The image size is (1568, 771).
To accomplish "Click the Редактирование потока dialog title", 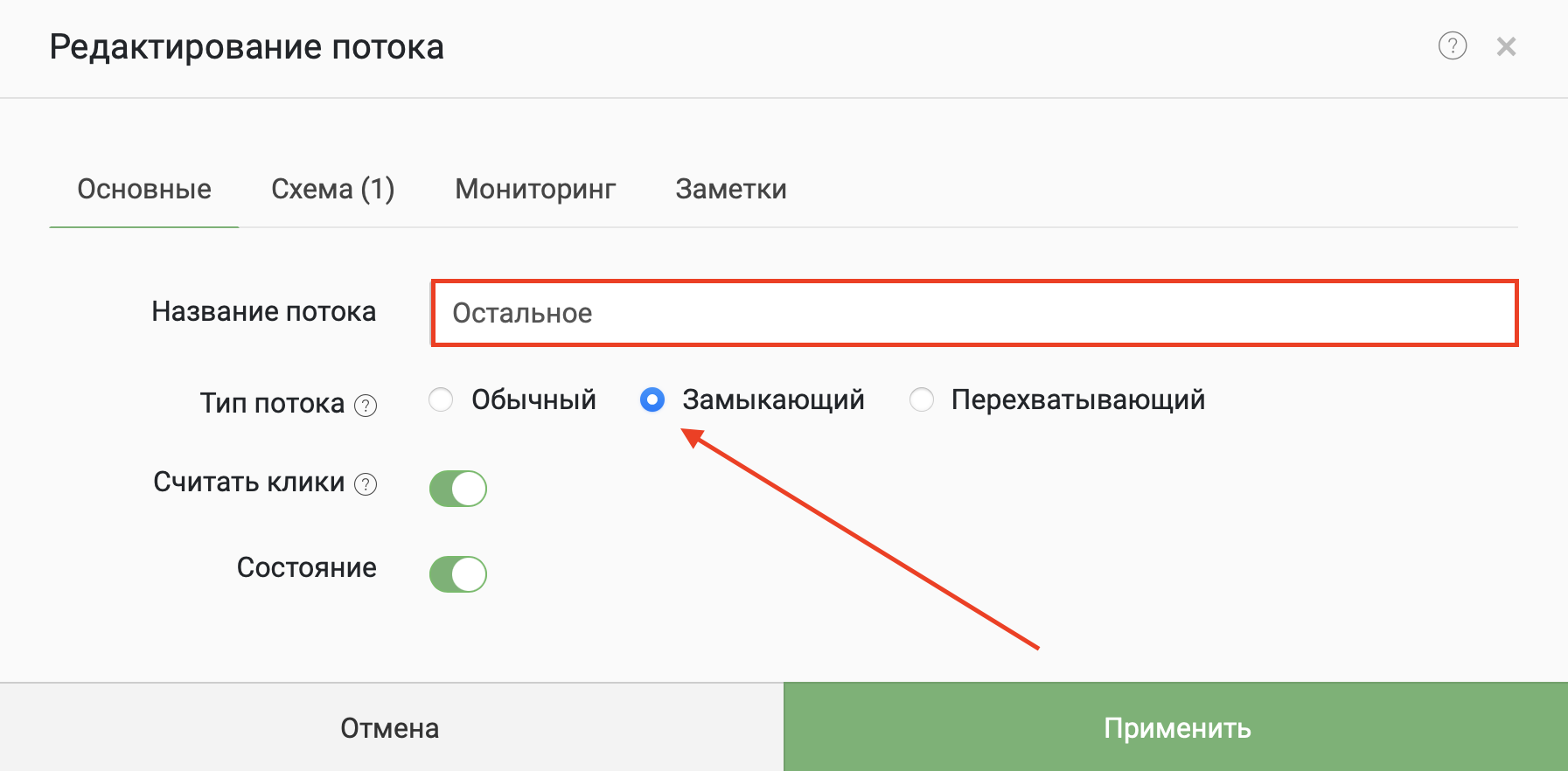I will 247,47.
